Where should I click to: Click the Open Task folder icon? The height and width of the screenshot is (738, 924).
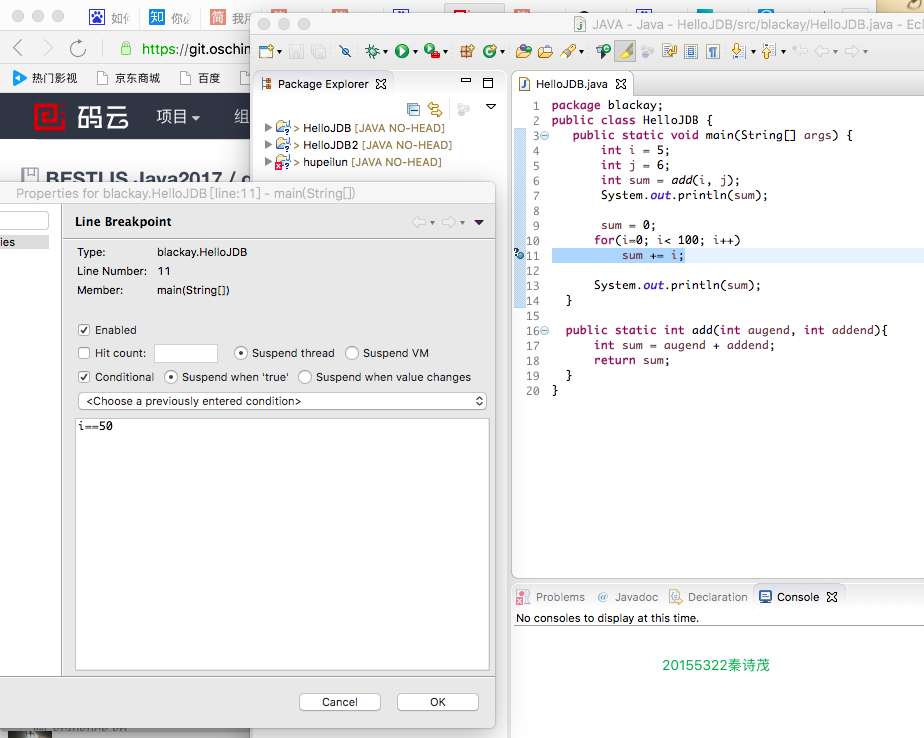tap(545, 51)
